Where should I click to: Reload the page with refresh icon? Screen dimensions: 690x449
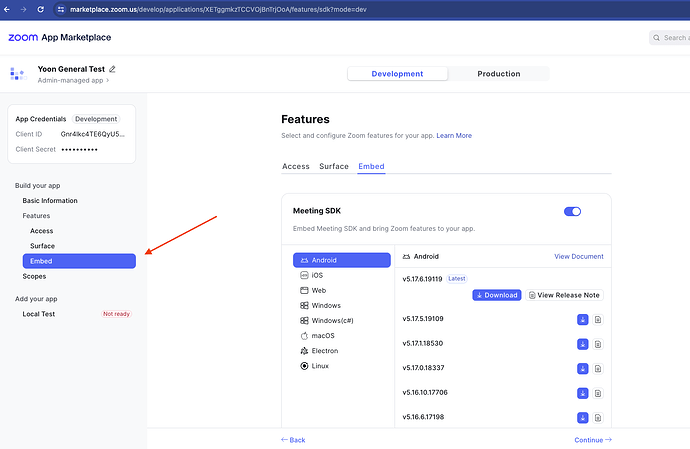(x=40, y=9)
